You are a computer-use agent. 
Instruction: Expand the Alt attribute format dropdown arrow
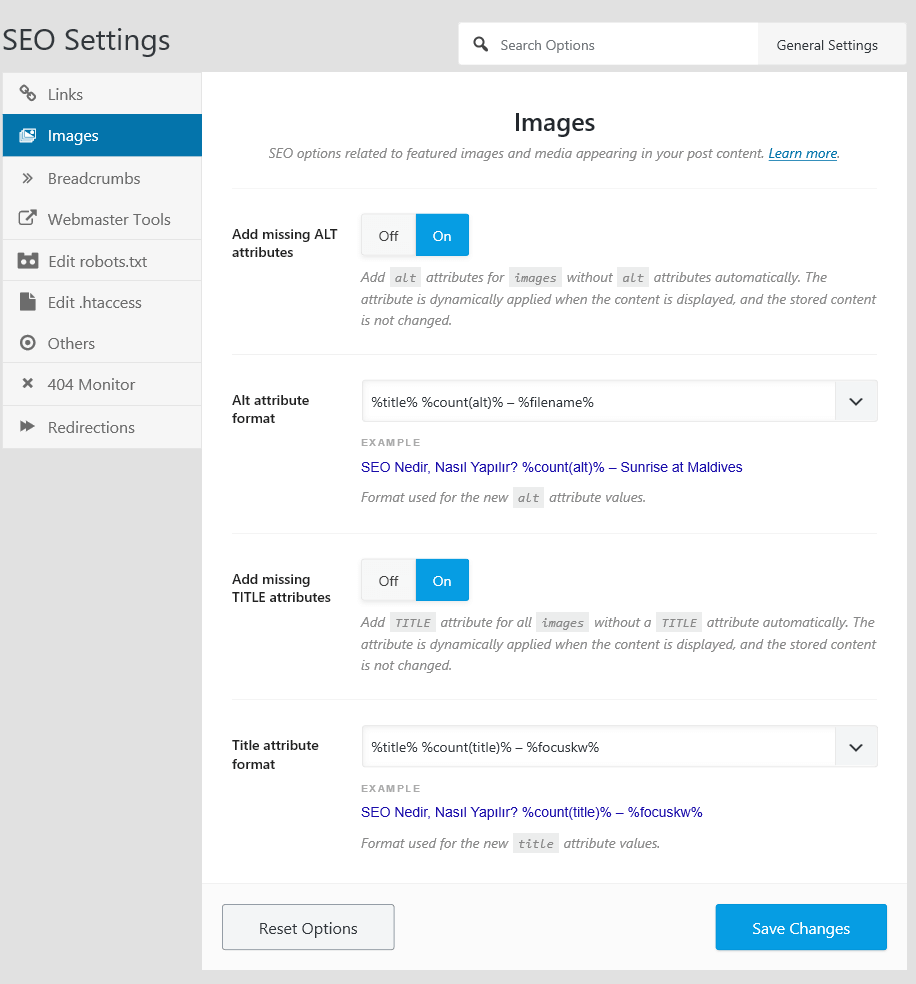(x=856, y=402)
